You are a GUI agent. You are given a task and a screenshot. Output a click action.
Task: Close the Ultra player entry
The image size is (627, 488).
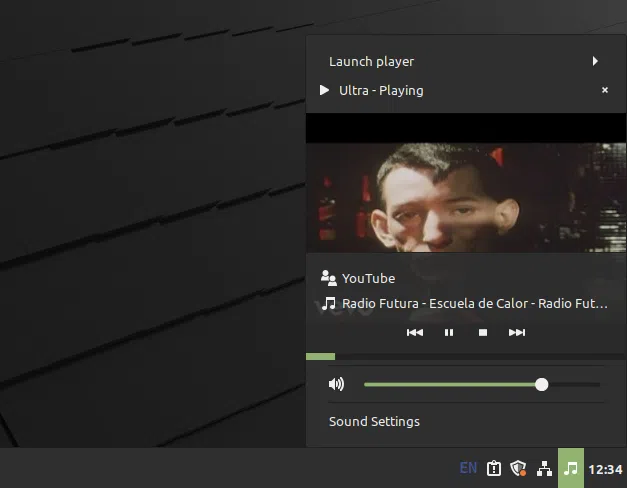pyautogui.click(x=605, y=90)
